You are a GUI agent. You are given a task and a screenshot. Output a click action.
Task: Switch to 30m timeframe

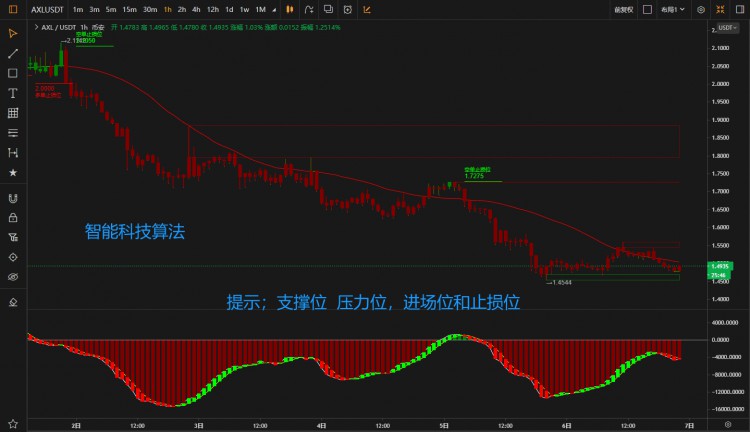tap(150, 10)
